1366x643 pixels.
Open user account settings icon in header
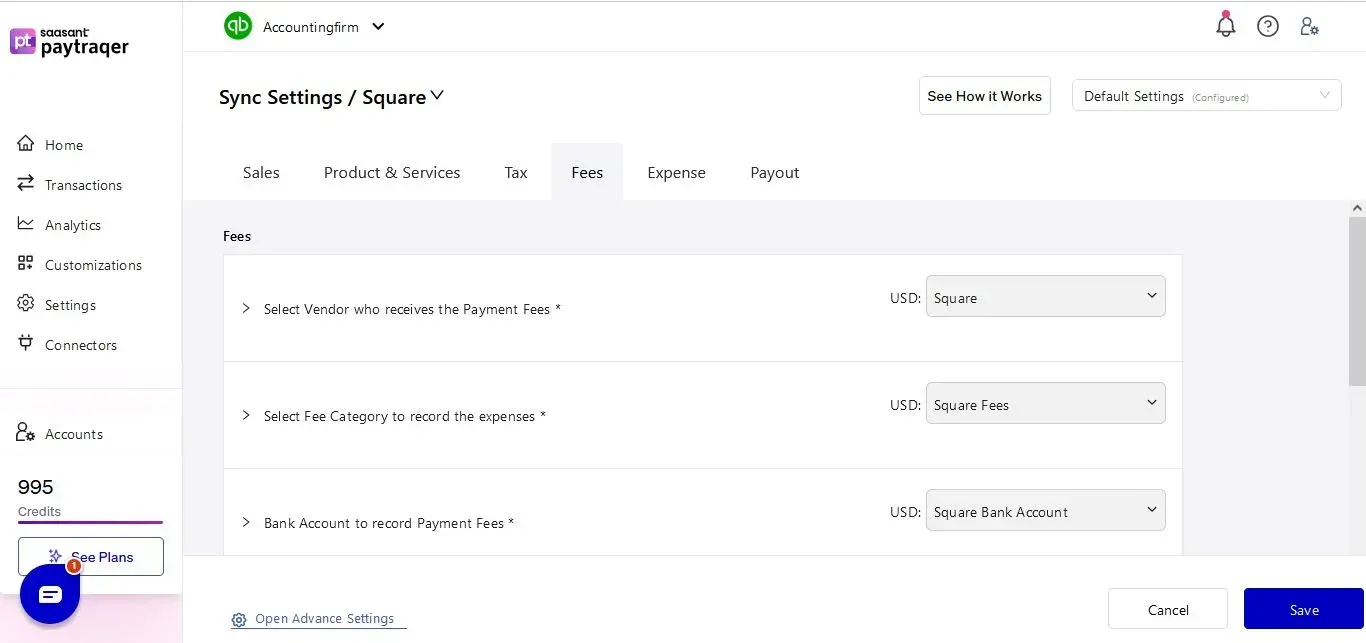coord(1309,27)
